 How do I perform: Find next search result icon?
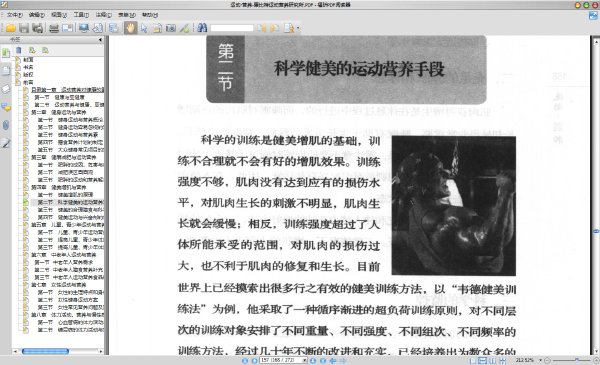pyautogui.click(x=275, y=28)
